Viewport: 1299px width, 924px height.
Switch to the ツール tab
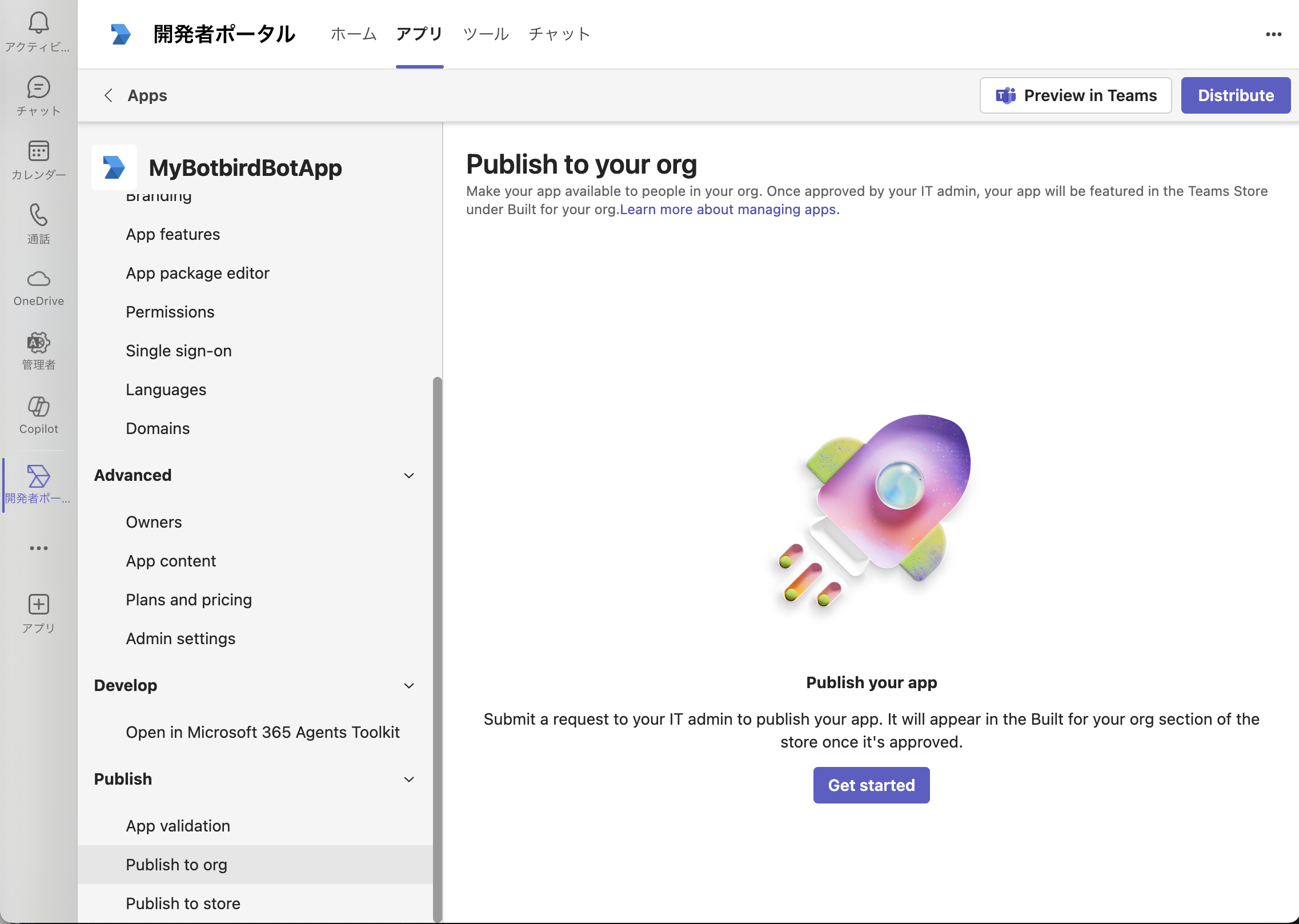(x=486, y=34)
